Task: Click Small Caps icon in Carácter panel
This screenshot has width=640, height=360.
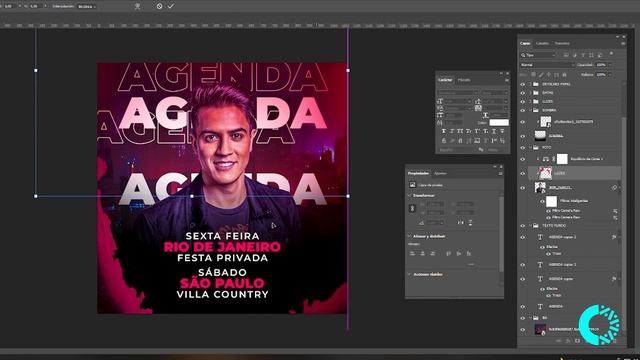Action: [x=469, y=131]
